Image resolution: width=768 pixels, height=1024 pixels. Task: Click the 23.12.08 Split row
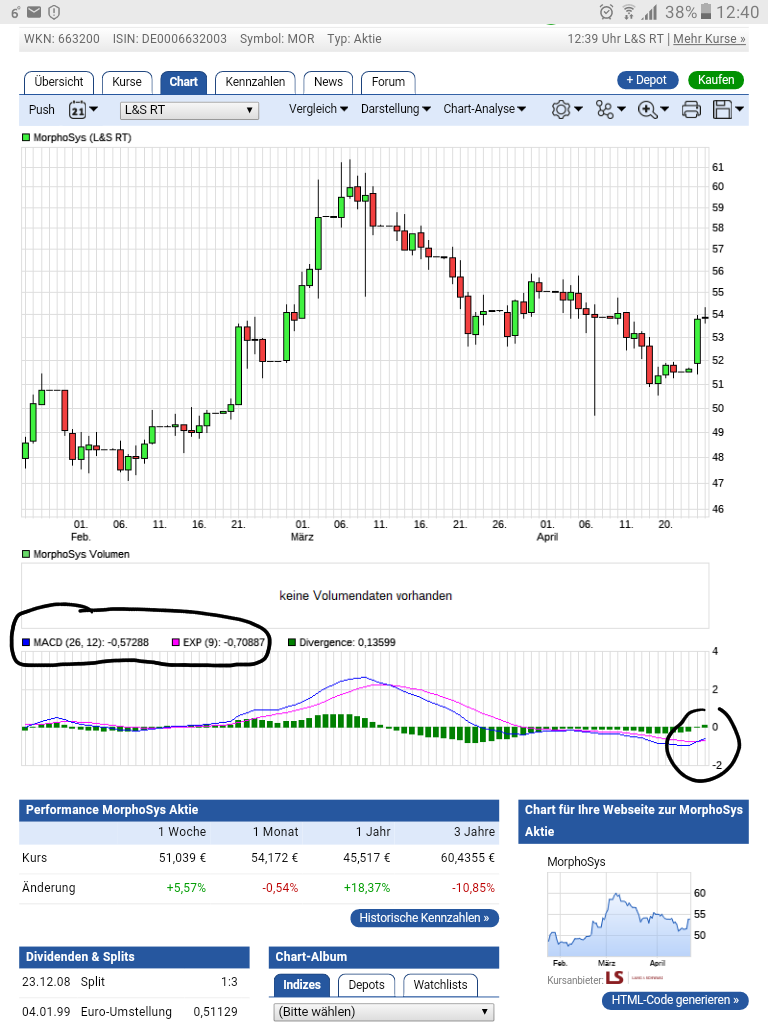[x=135, y=982]
